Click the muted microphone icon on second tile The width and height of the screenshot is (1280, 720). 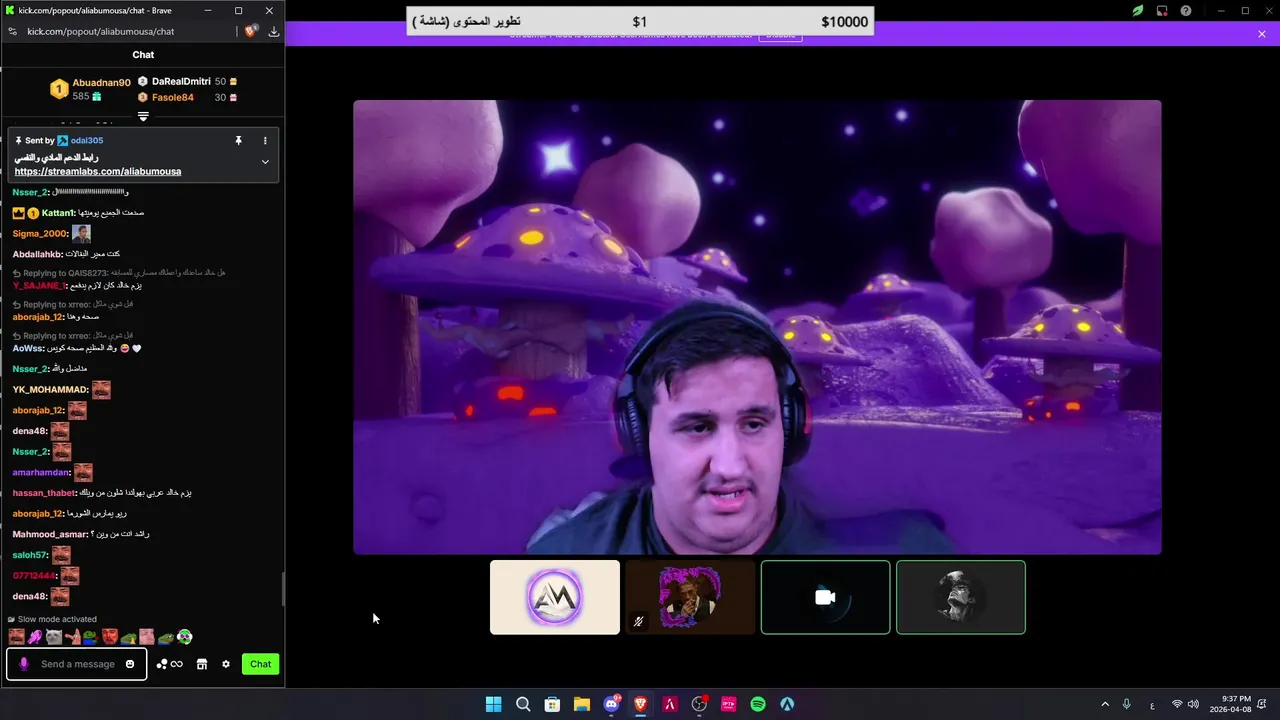tap(638, 621)
